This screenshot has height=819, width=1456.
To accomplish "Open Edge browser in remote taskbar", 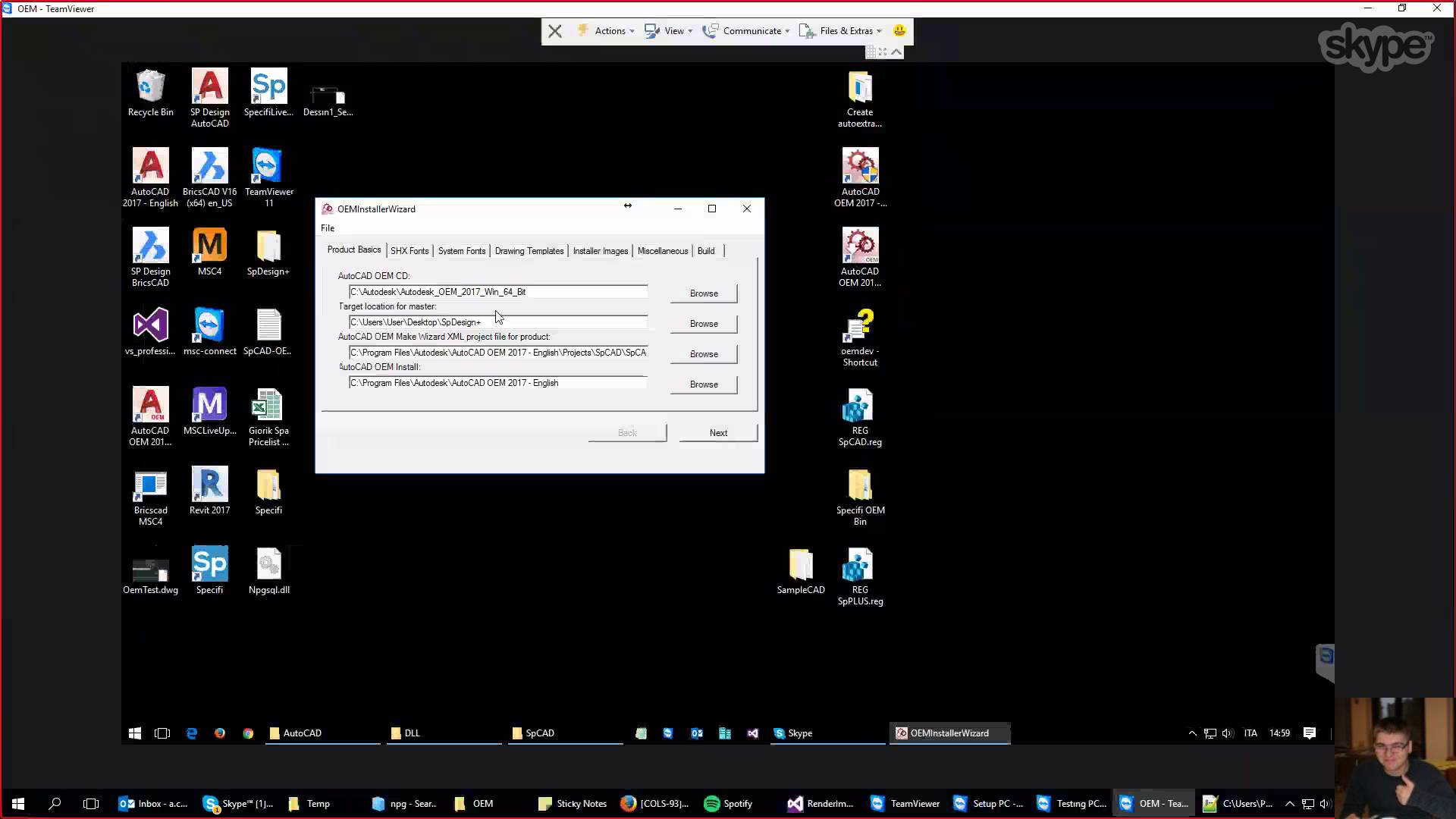I will (191, 733).
